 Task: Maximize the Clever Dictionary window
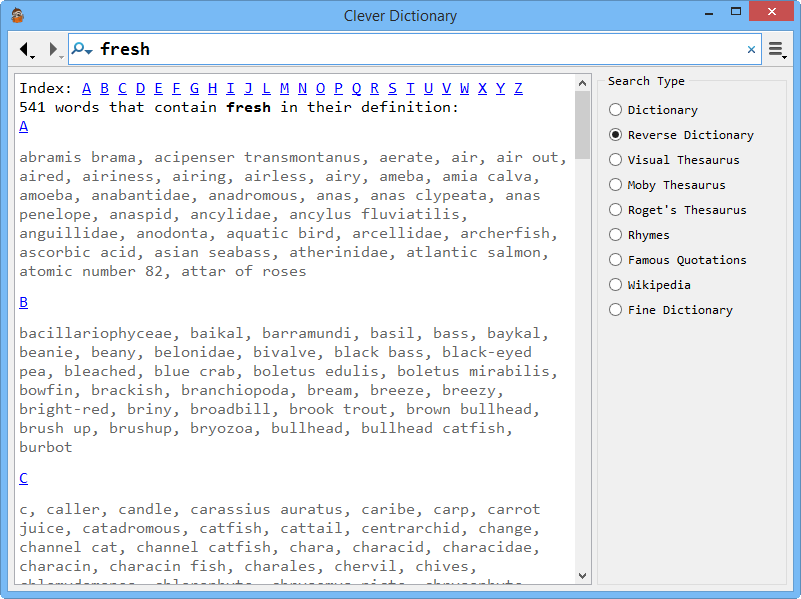click(736, 12)
